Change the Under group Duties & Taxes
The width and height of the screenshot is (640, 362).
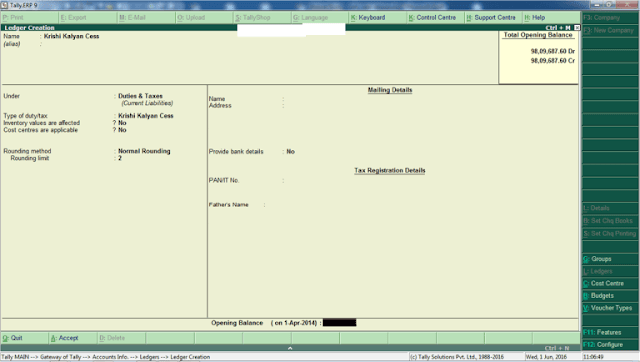[x=140, y=96]
